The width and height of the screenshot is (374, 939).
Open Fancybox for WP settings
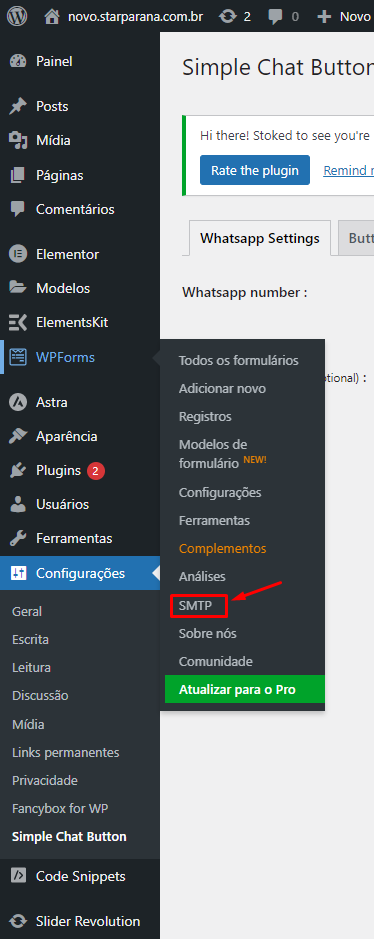tap(60, 808)
